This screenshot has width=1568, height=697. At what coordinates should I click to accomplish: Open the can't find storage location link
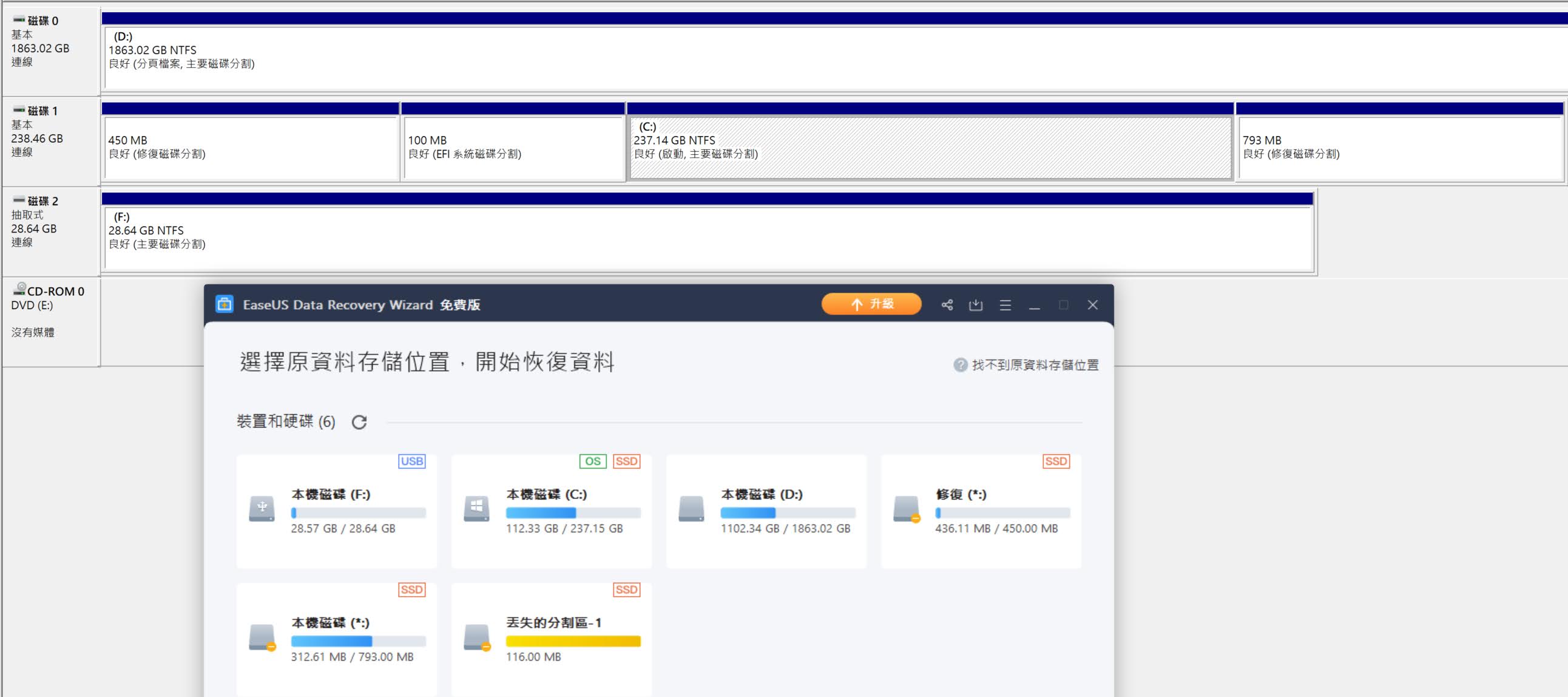[1035, 365]
